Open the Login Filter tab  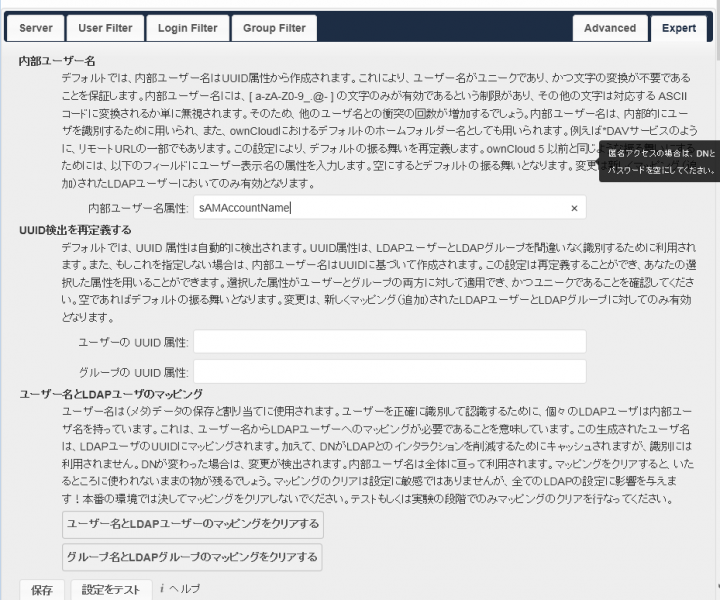[x=187, y=28]
